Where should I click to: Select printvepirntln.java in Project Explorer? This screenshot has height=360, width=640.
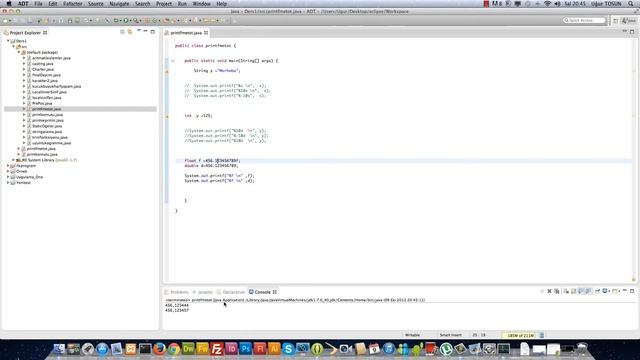click(48, 120)
